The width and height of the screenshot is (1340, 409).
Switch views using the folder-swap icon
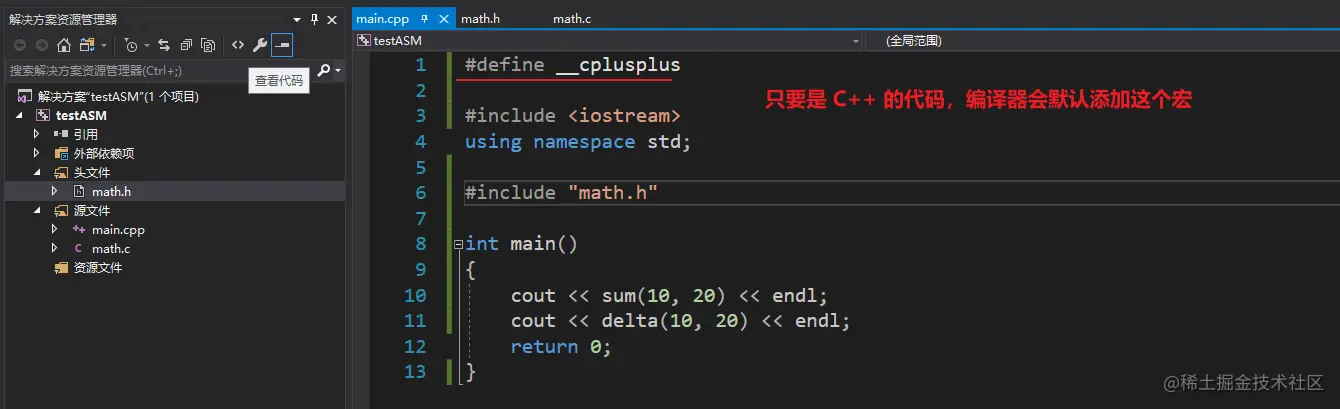click(87, 45)
